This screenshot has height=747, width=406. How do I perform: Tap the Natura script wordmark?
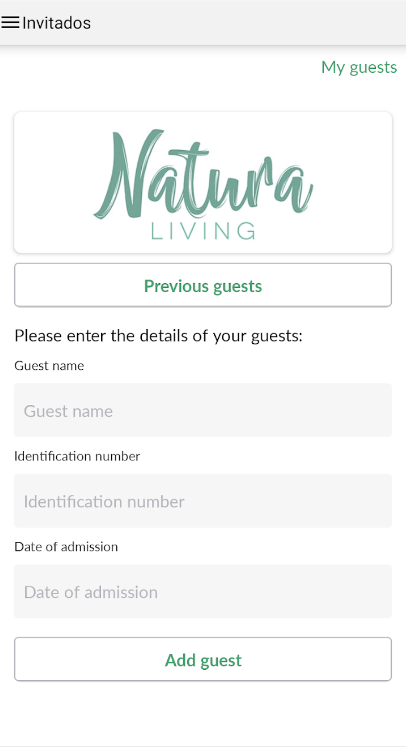(203, 174)
